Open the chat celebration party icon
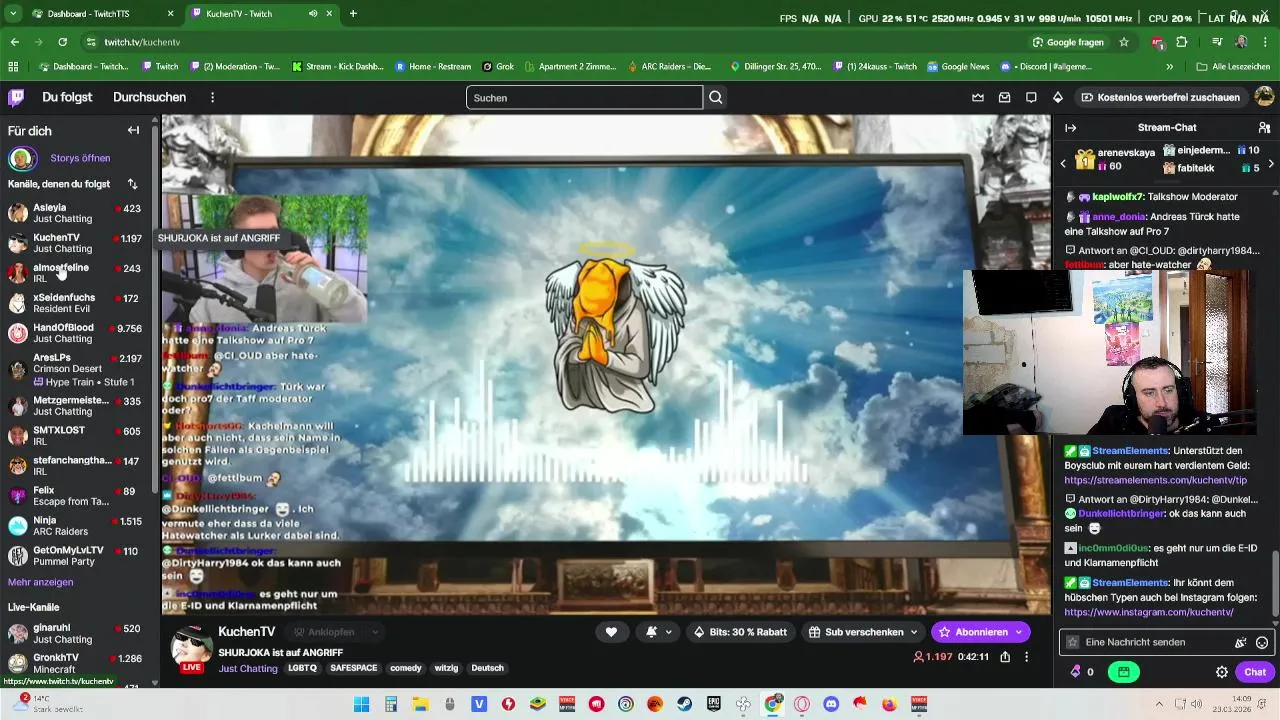Image resolution: width=1280 pixels, height=720 pixels. (x=1241, y=642)
